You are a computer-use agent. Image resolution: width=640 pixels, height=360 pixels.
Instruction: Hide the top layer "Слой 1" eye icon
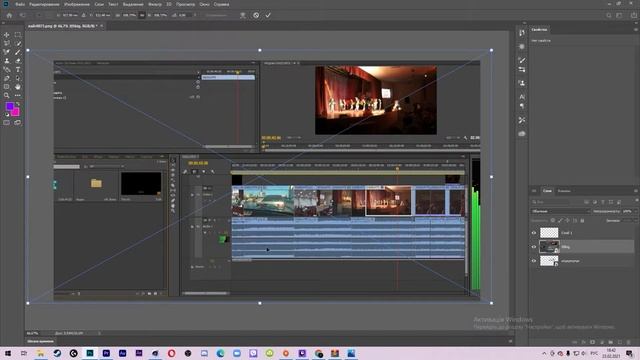click(533, 233)
